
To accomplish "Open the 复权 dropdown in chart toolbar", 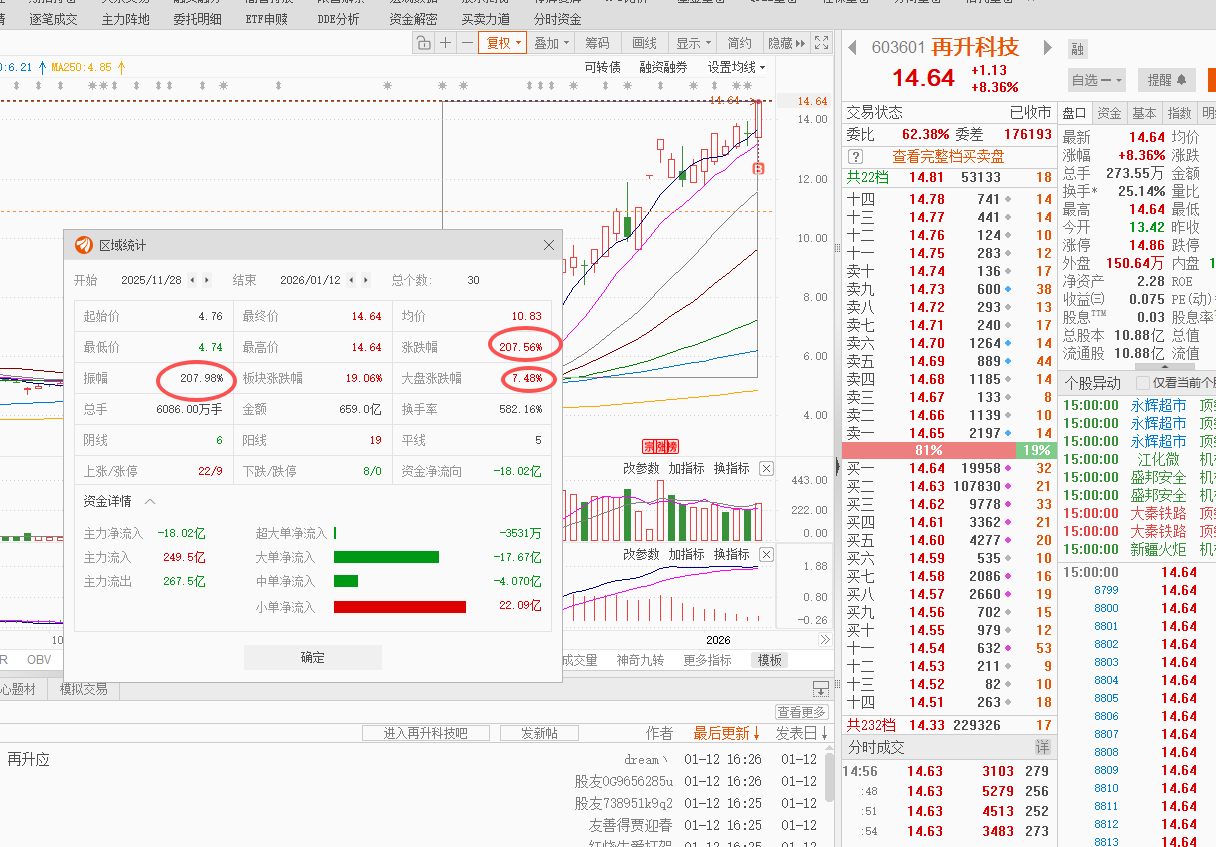I will click(x=503, y=43).
